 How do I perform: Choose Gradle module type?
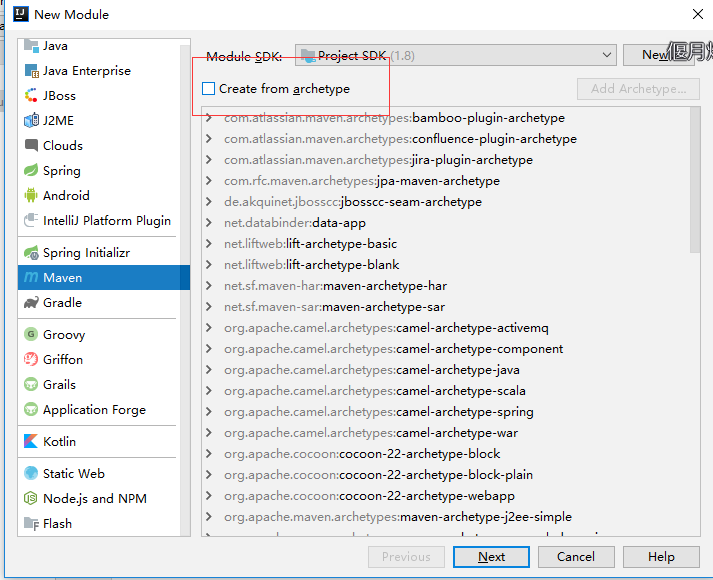click(x=99, y=303)
